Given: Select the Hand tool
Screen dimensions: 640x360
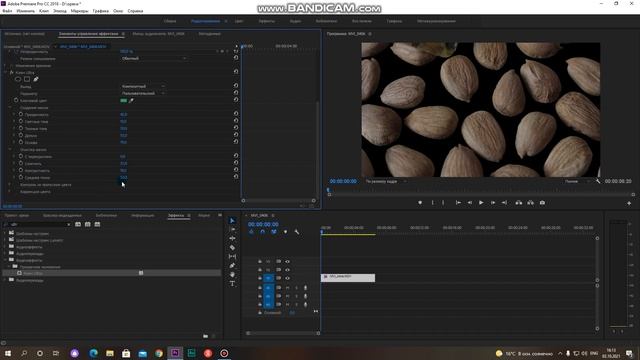Looking at the screenshot, I should [x=232, y=275].
